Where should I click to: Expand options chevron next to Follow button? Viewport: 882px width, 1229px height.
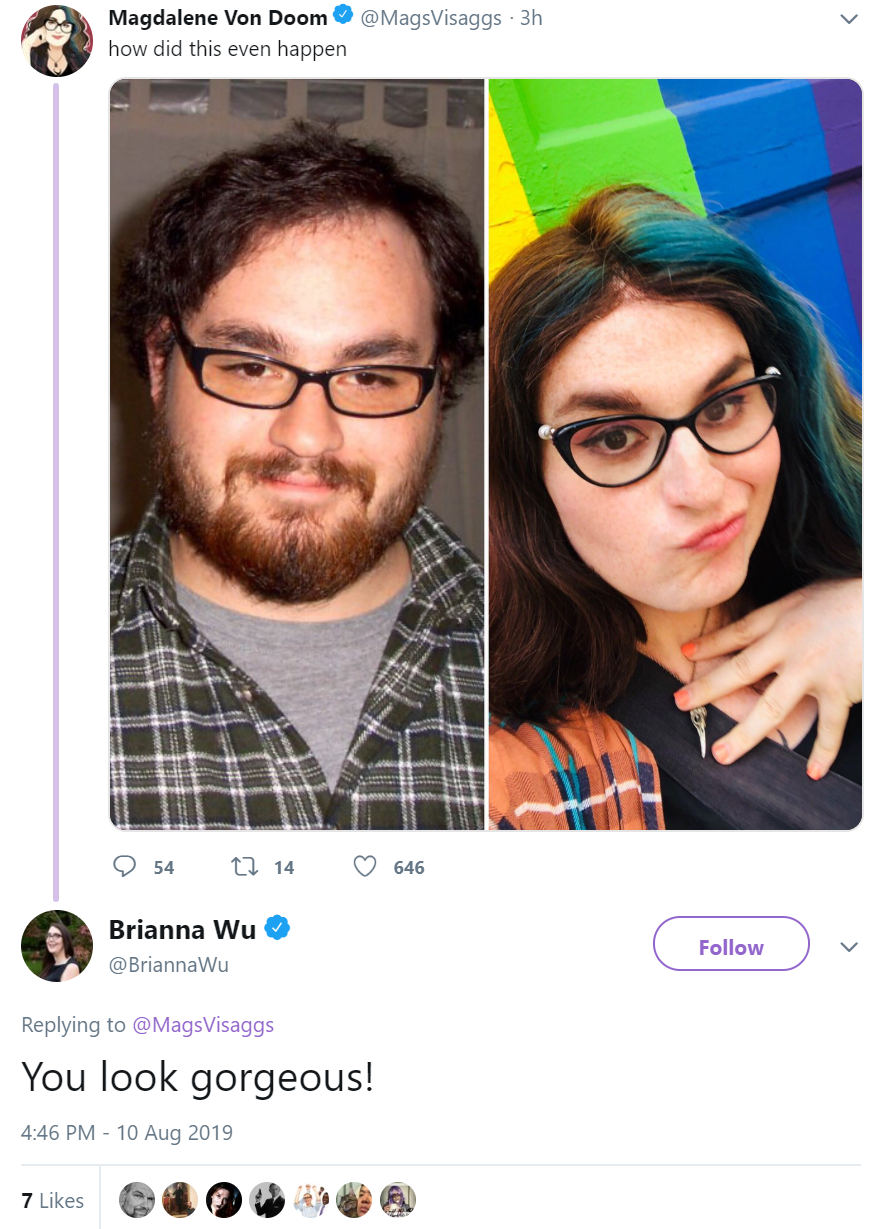coord(849,947)
